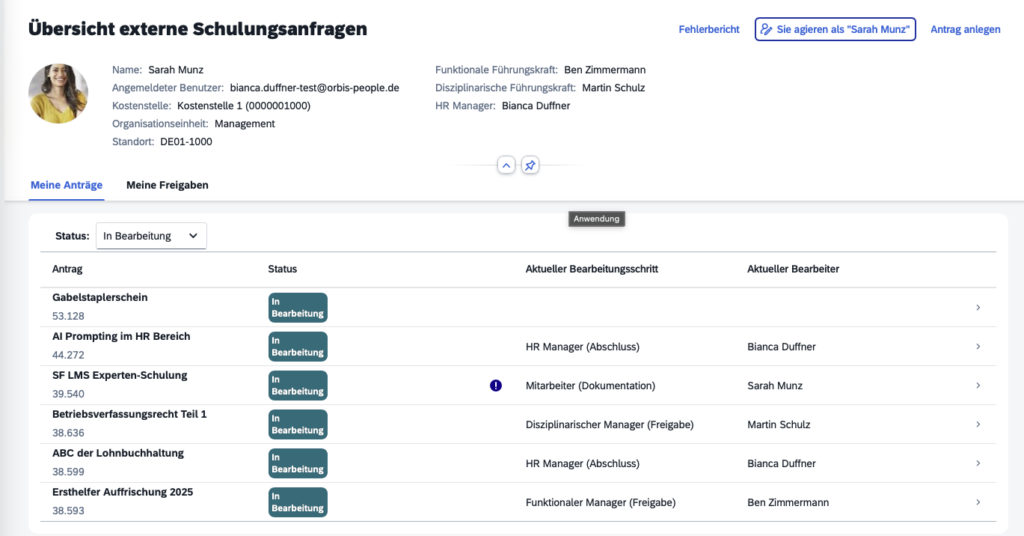Click the blue info icon on SF LMS row
The image size is (1024, 536).
(x=496, y=385)
